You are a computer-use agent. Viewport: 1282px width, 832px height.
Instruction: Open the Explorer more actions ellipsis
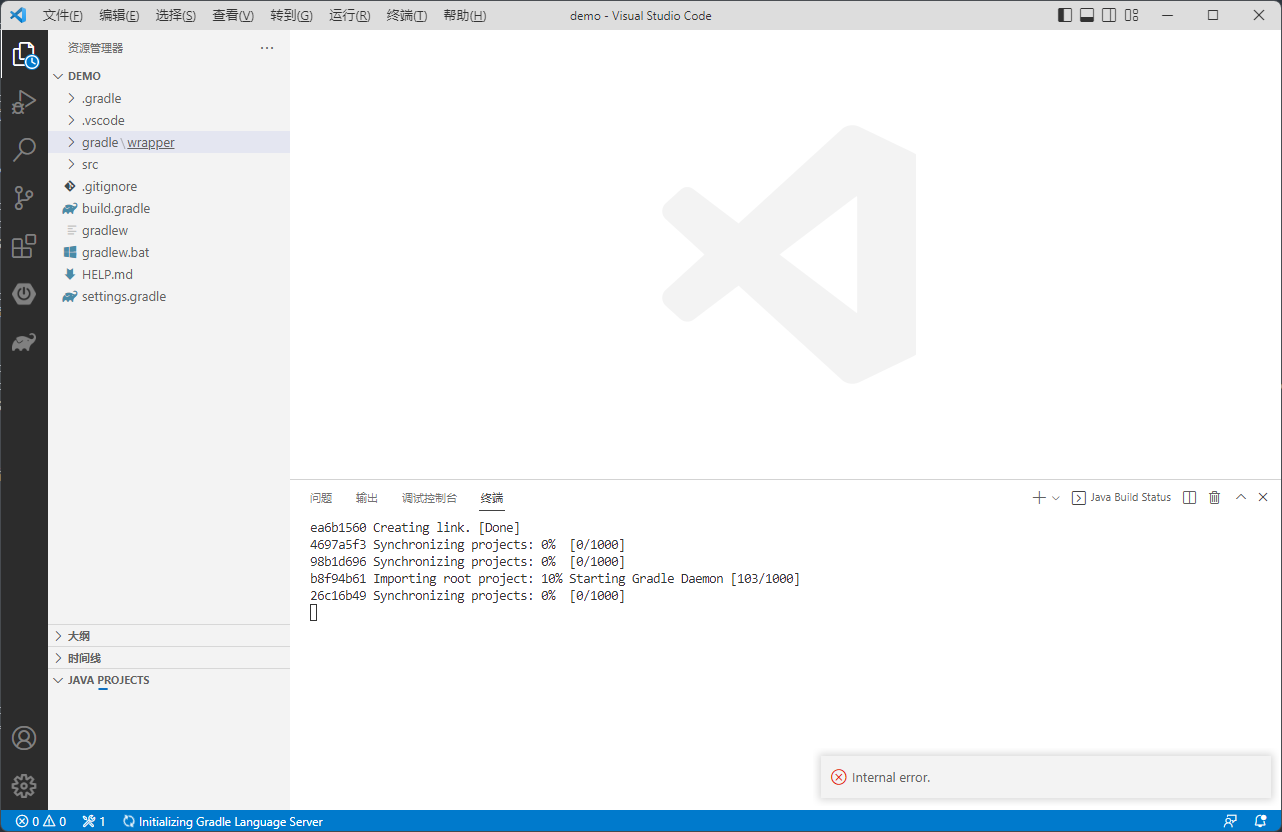click(x=267, y=48)
